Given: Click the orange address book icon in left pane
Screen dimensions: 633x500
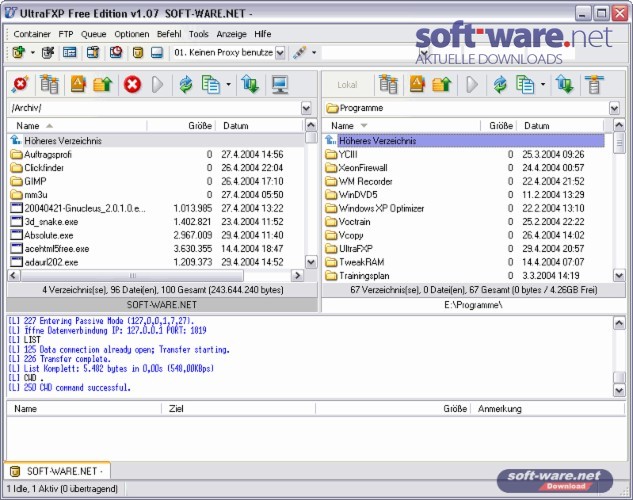Looking at the screenshot, I should (x=78, y=84).
